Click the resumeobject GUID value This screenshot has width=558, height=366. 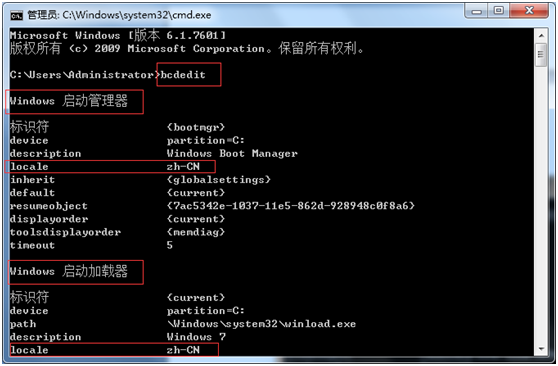pyautogui.click(x=291, y=206)
